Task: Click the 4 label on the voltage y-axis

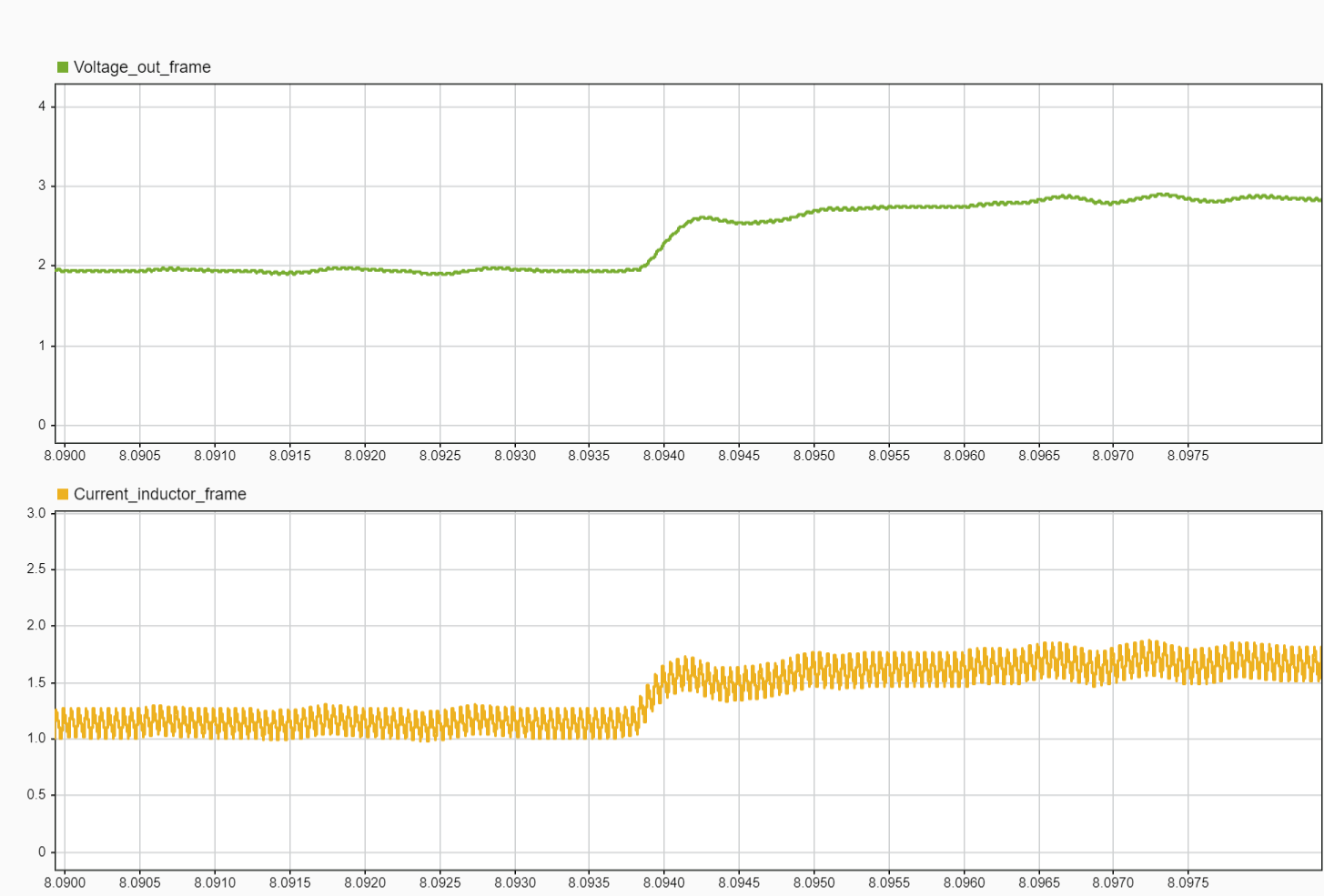Action: tap(42, 106)
